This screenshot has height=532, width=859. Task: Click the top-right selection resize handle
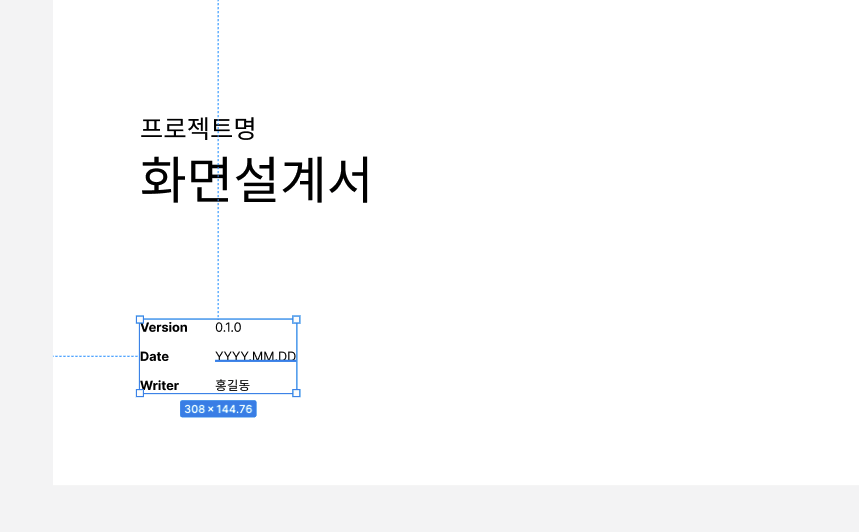(x=296, y=319)
